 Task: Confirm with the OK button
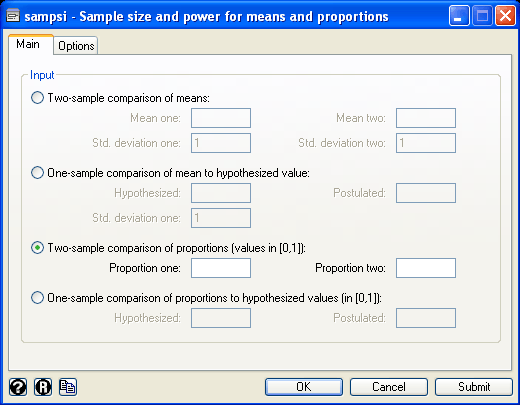[304, 387]
